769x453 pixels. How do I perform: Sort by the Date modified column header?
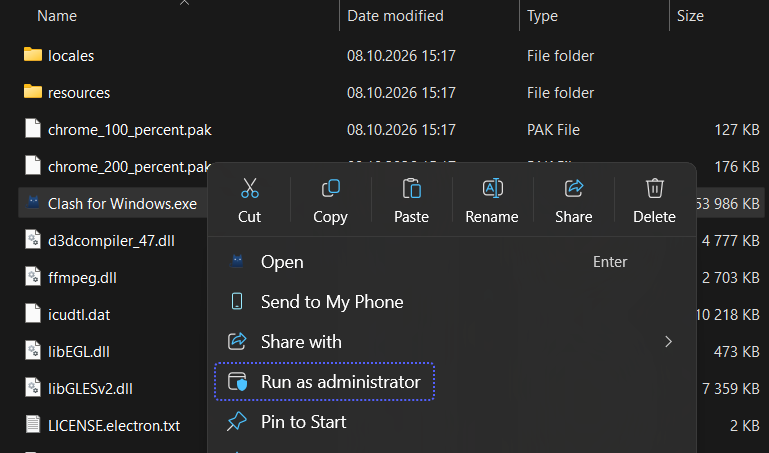395,16
